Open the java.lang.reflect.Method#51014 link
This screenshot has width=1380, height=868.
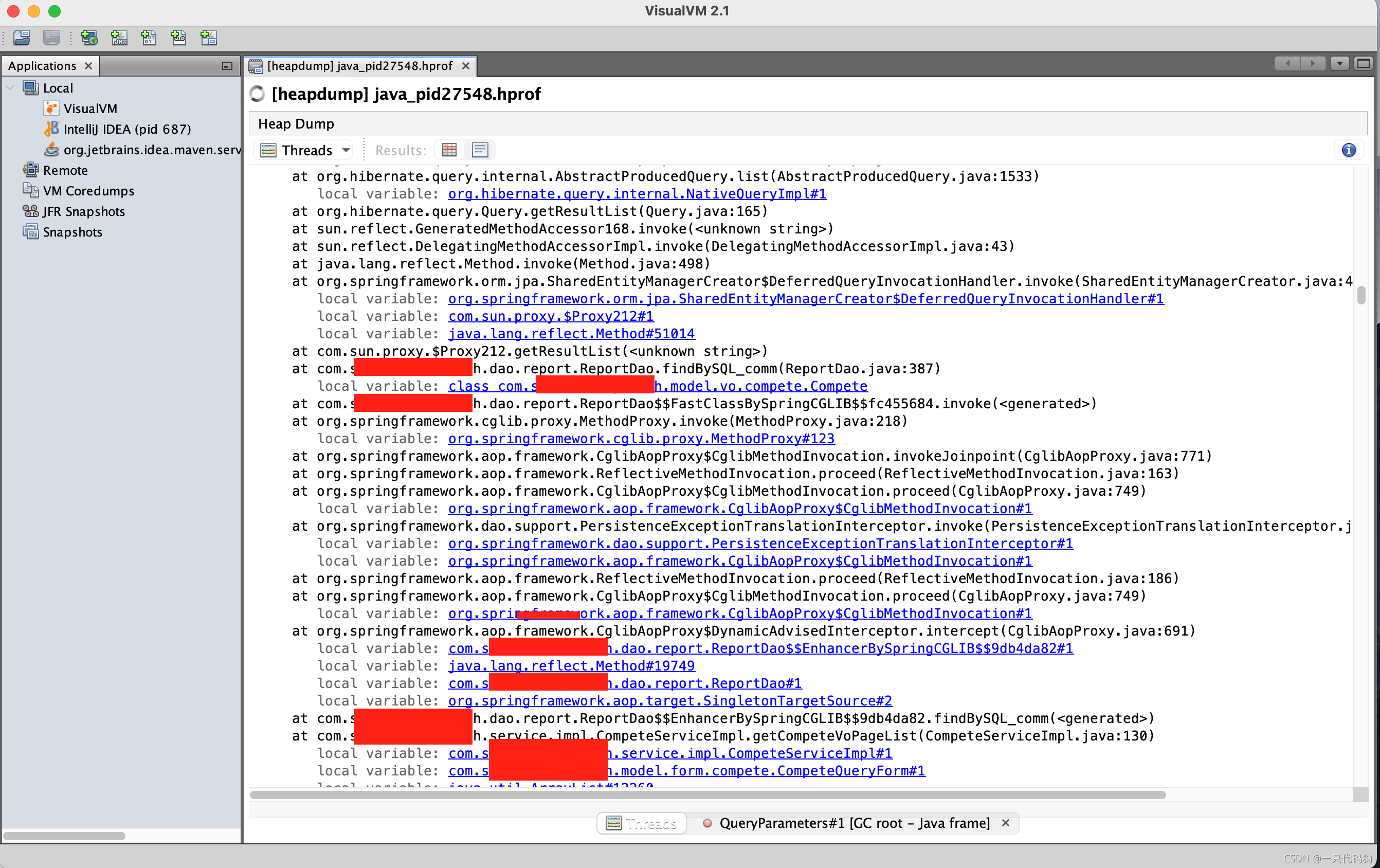click(x=571, y=334)
